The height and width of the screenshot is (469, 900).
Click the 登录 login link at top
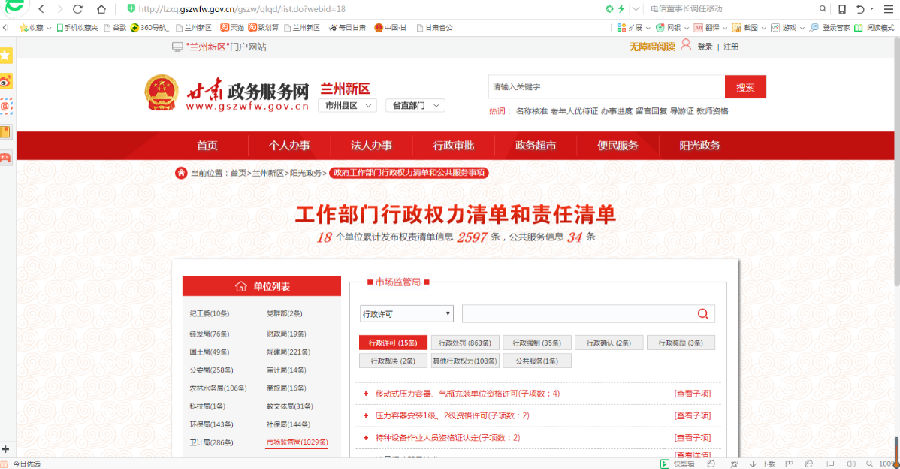(x=705, y=46)
